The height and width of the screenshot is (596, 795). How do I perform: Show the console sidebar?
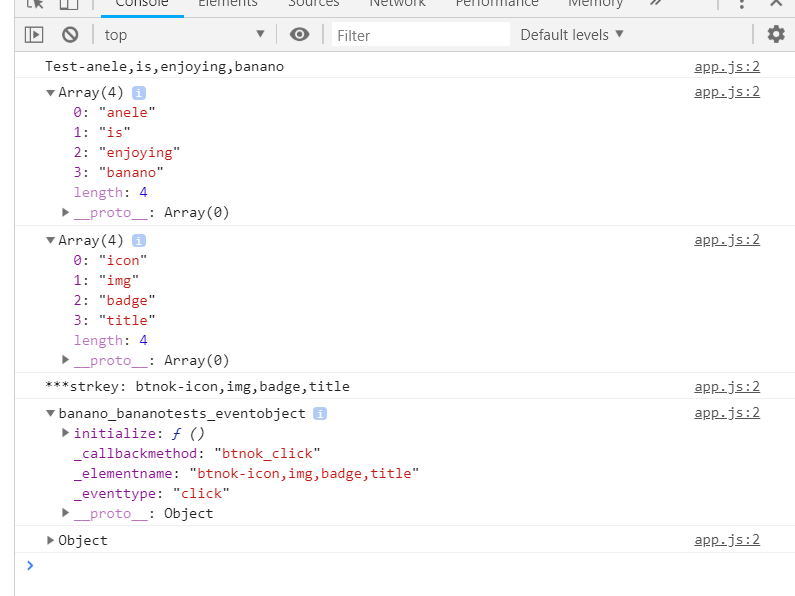pos(34,35)
